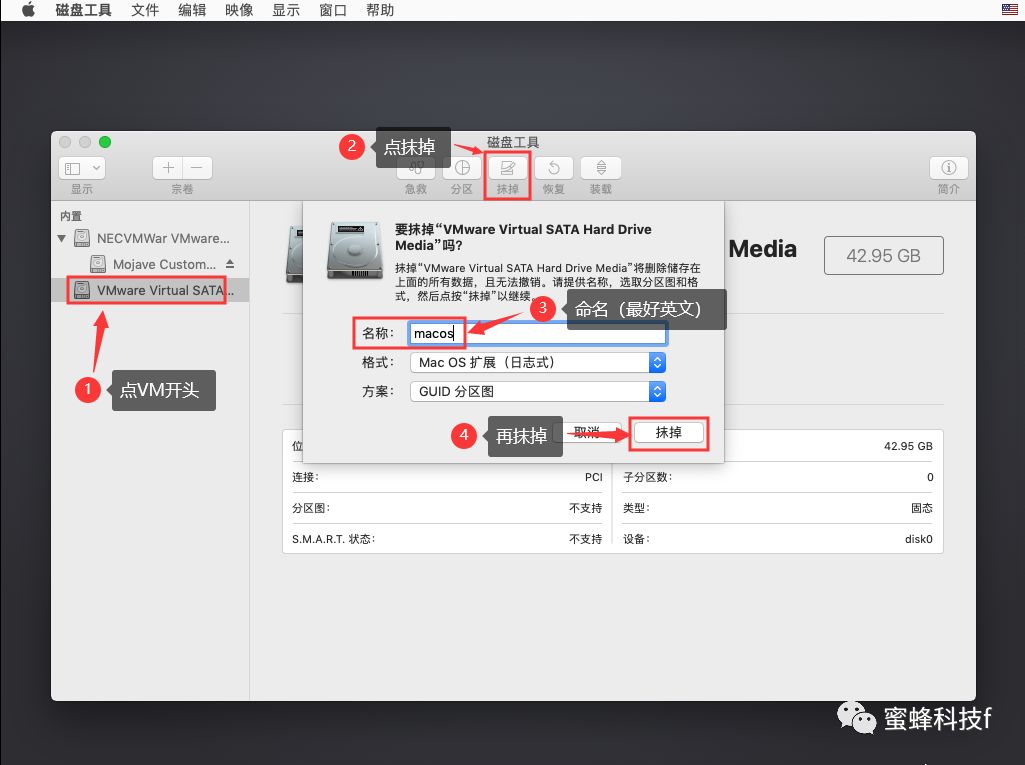1025x765 pixels.
Task: Select VMware Virtual SATA disk in sidebar
Action: [x=150, y=290]
